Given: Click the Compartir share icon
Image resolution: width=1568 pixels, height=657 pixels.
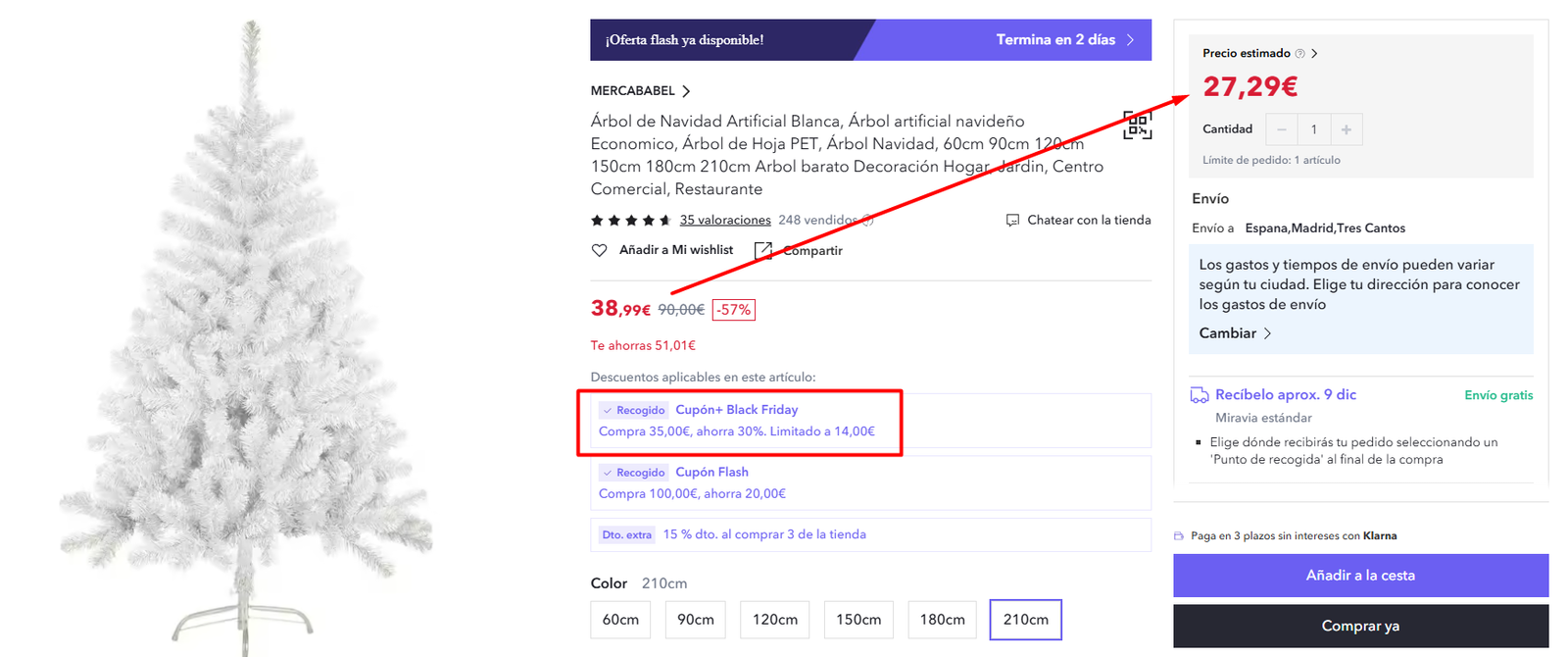Looking at the screenshot, I should tap(763, 251).
